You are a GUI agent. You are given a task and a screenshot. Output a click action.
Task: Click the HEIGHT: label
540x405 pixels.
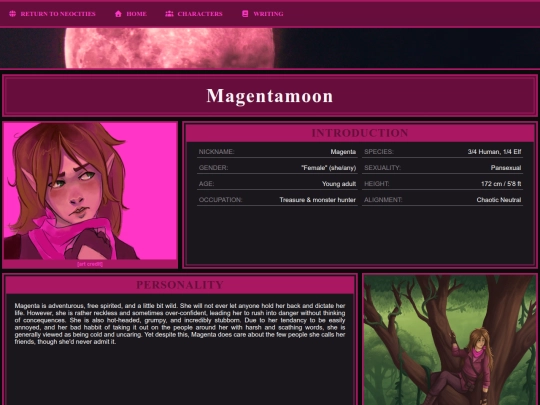tap(376, 184)
